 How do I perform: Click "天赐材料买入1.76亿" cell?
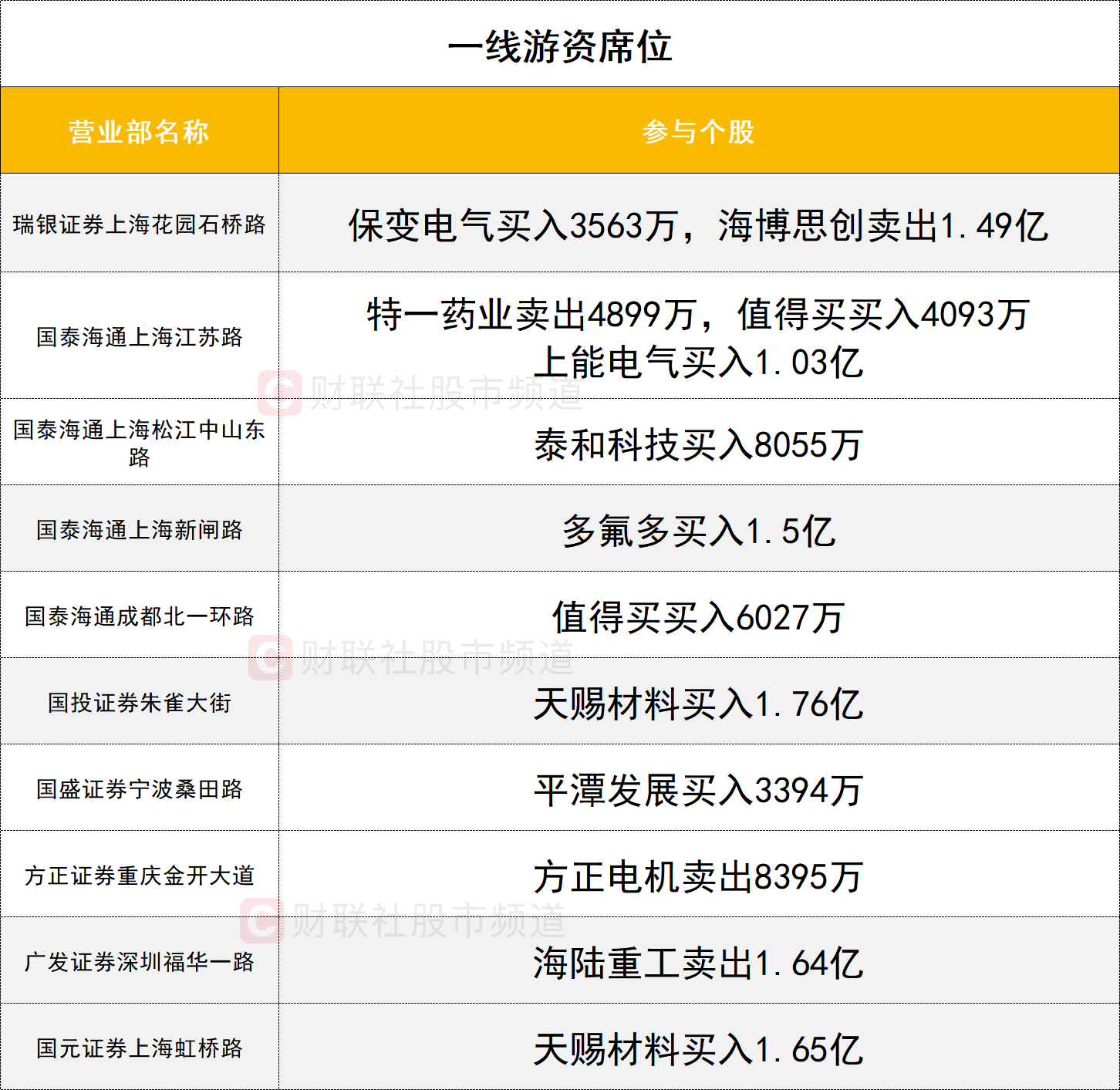(x=699, y=701)
